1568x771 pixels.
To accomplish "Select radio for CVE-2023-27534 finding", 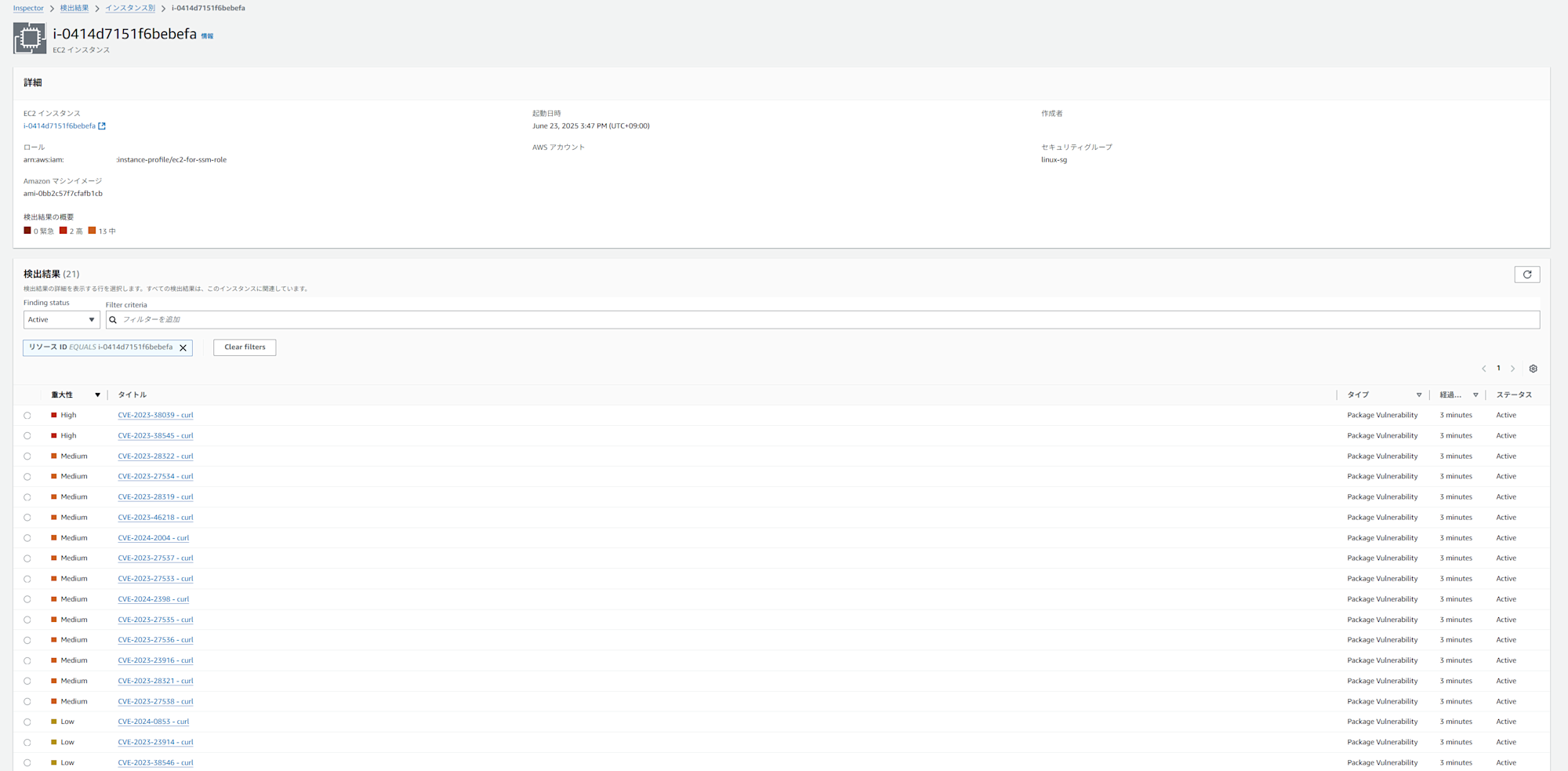I will (x=27, y=477).
